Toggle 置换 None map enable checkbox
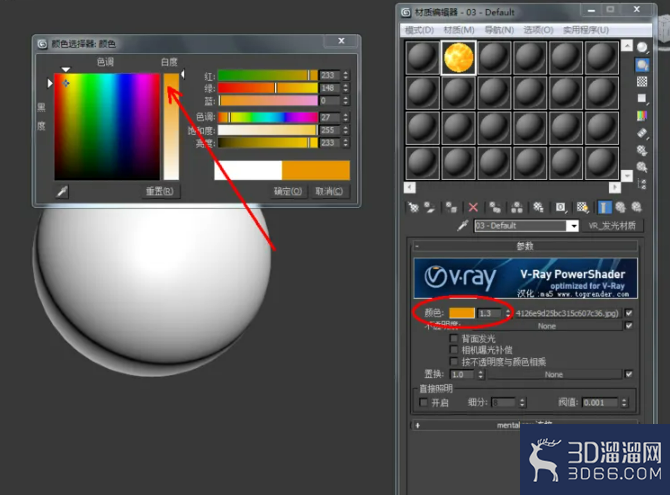The image size is (670, 495). pyautogui.click(x=629, y=374)
